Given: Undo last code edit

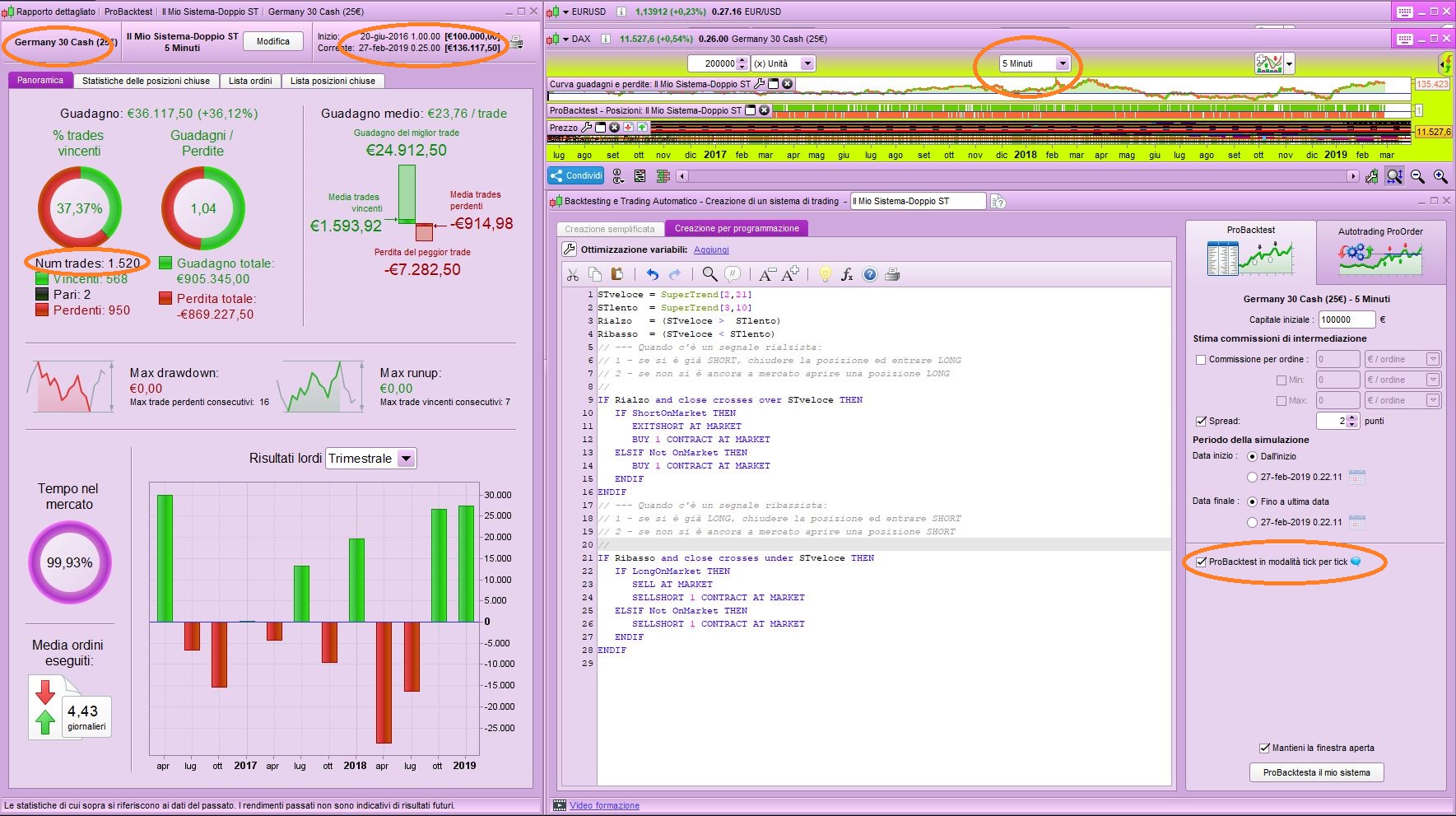Looking at the screenshot, I should point(653,275).
